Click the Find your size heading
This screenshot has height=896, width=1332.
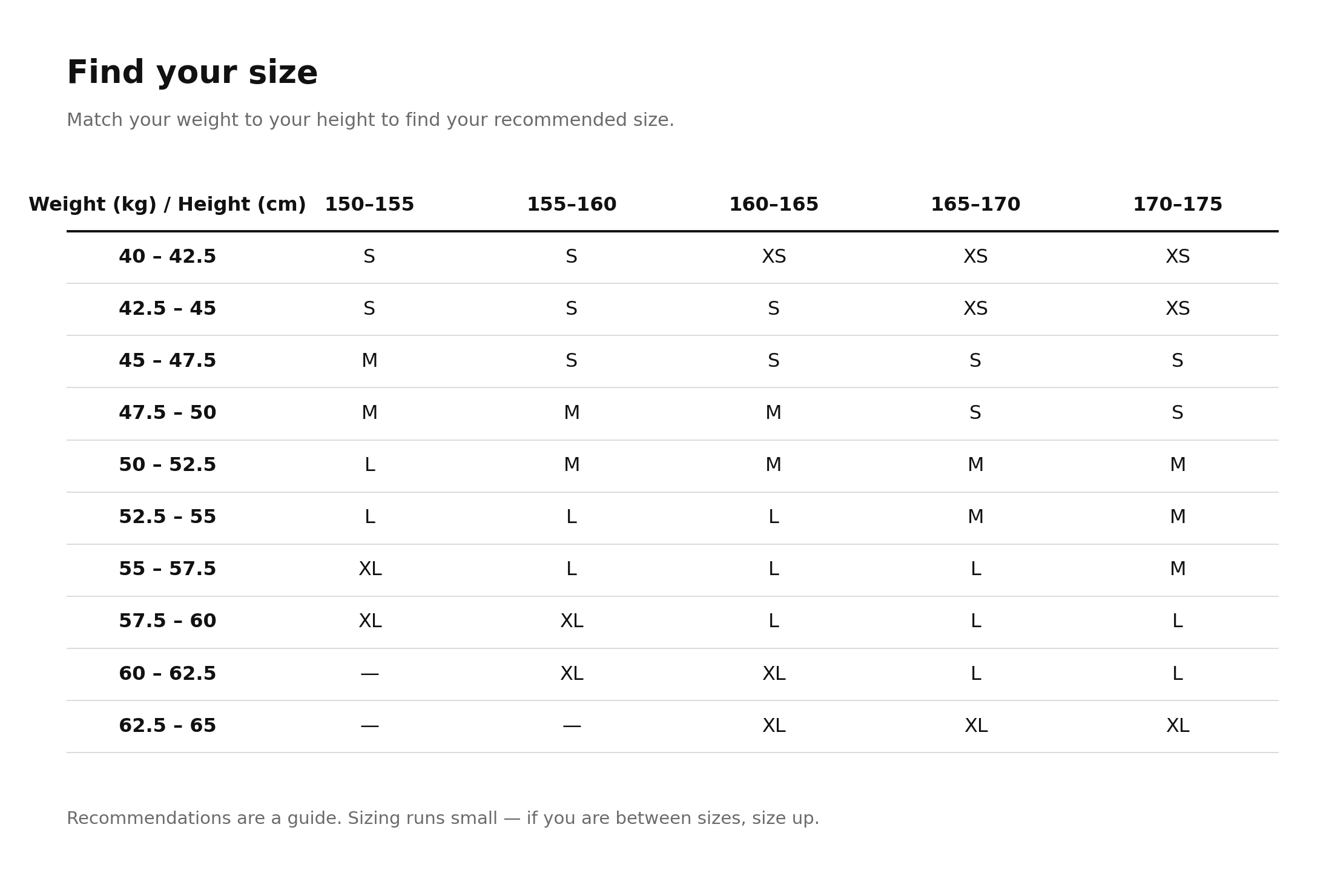tap(192, 73)
